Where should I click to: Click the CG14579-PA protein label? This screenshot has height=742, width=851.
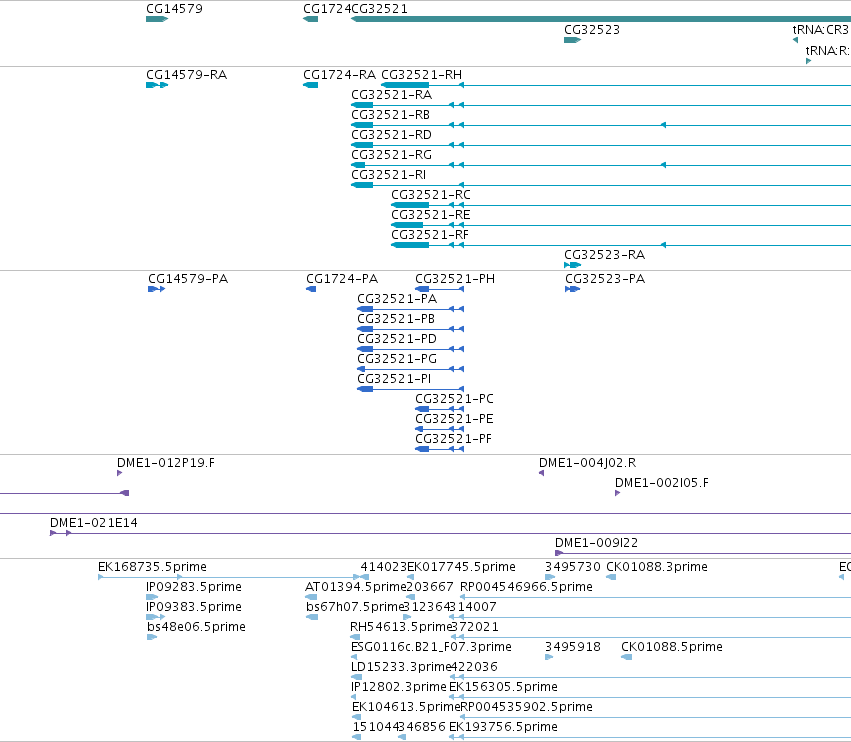click(x=188, y=279)
